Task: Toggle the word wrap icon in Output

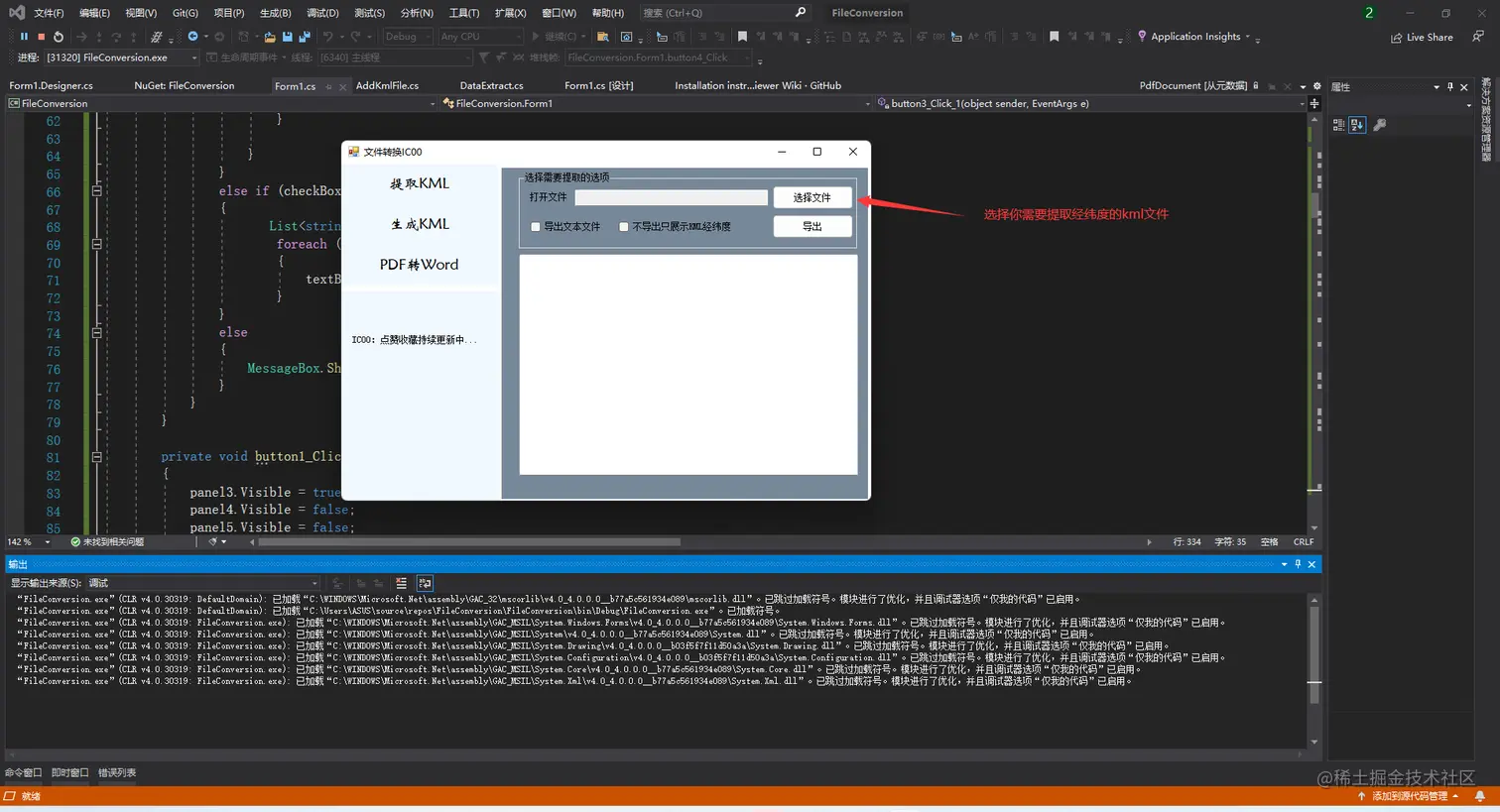Action: (425, 583)
